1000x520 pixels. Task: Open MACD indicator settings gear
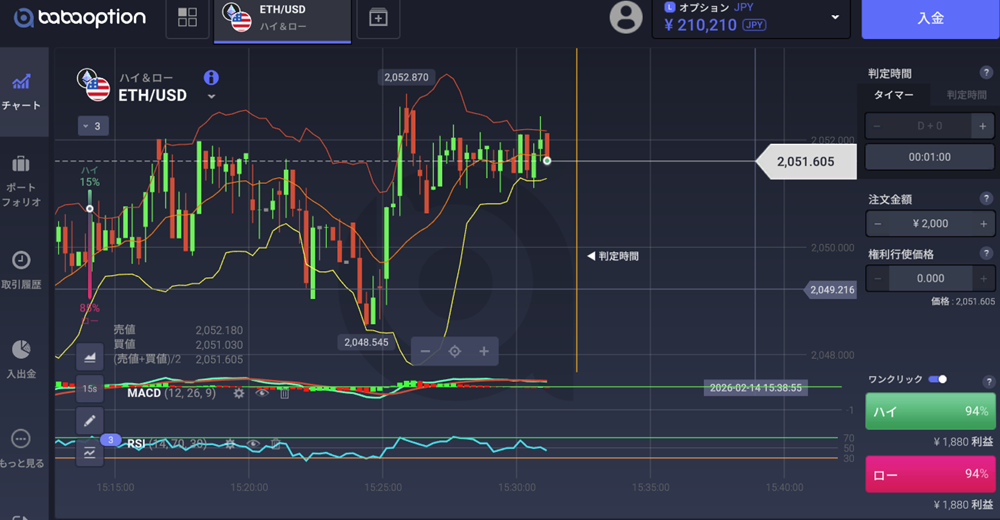pos(239,393)
